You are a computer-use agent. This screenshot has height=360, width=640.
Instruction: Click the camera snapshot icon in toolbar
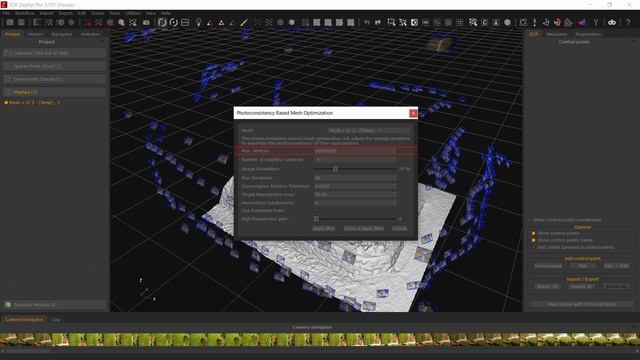click(x=146, y=22)
